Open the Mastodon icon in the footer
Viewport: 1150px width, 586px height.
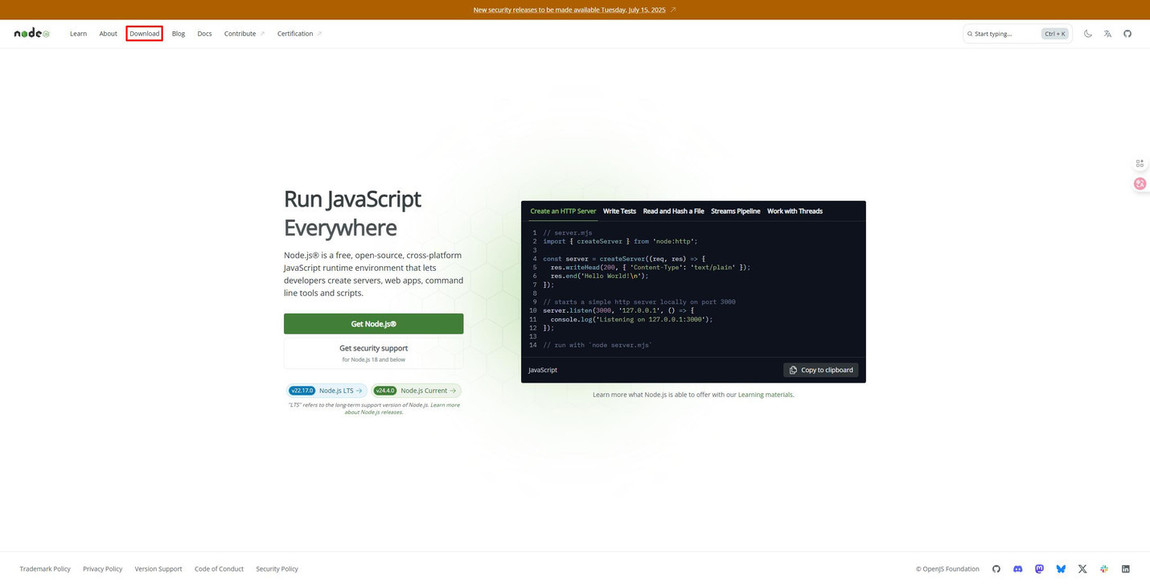click(x=1039, y=568)
